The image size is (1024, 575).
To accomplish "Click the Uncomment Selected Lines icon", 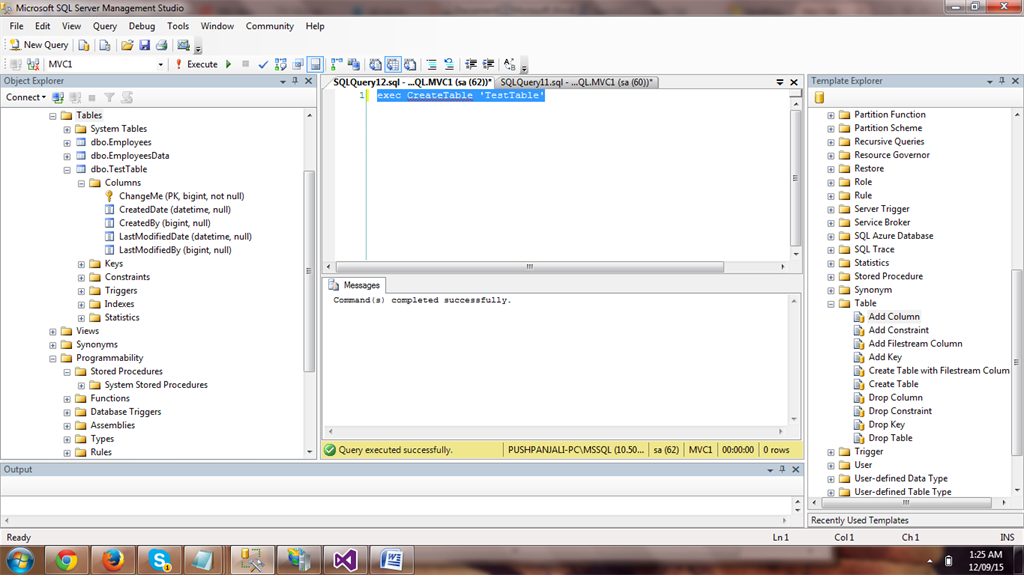I will click(449, 64).
